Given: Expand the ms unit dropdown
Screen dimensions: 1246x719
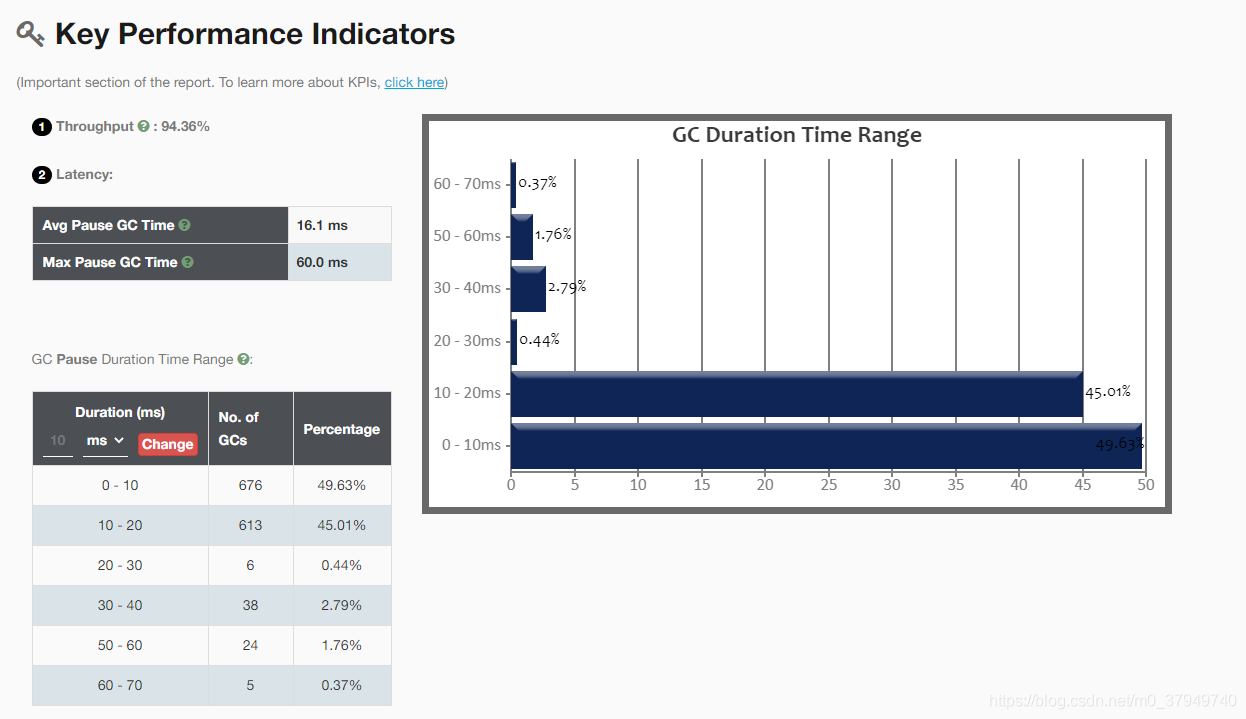Looking at the screenshot, I should (x=105, y=441).
